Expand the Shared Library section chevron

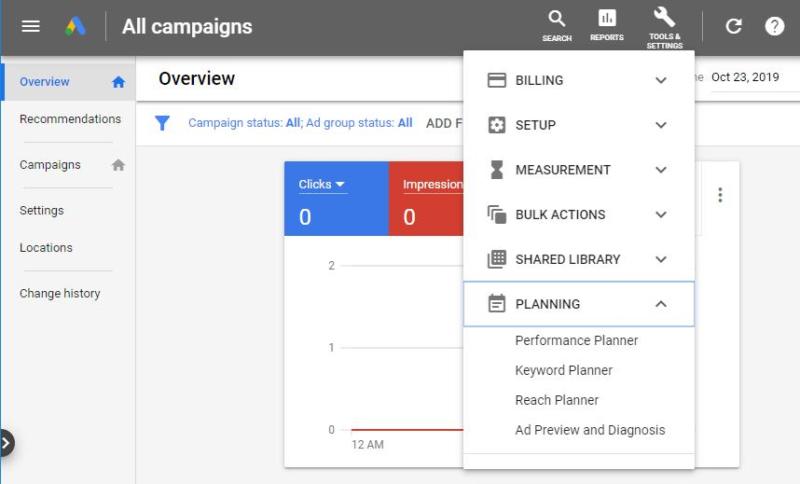pos(661,259)
